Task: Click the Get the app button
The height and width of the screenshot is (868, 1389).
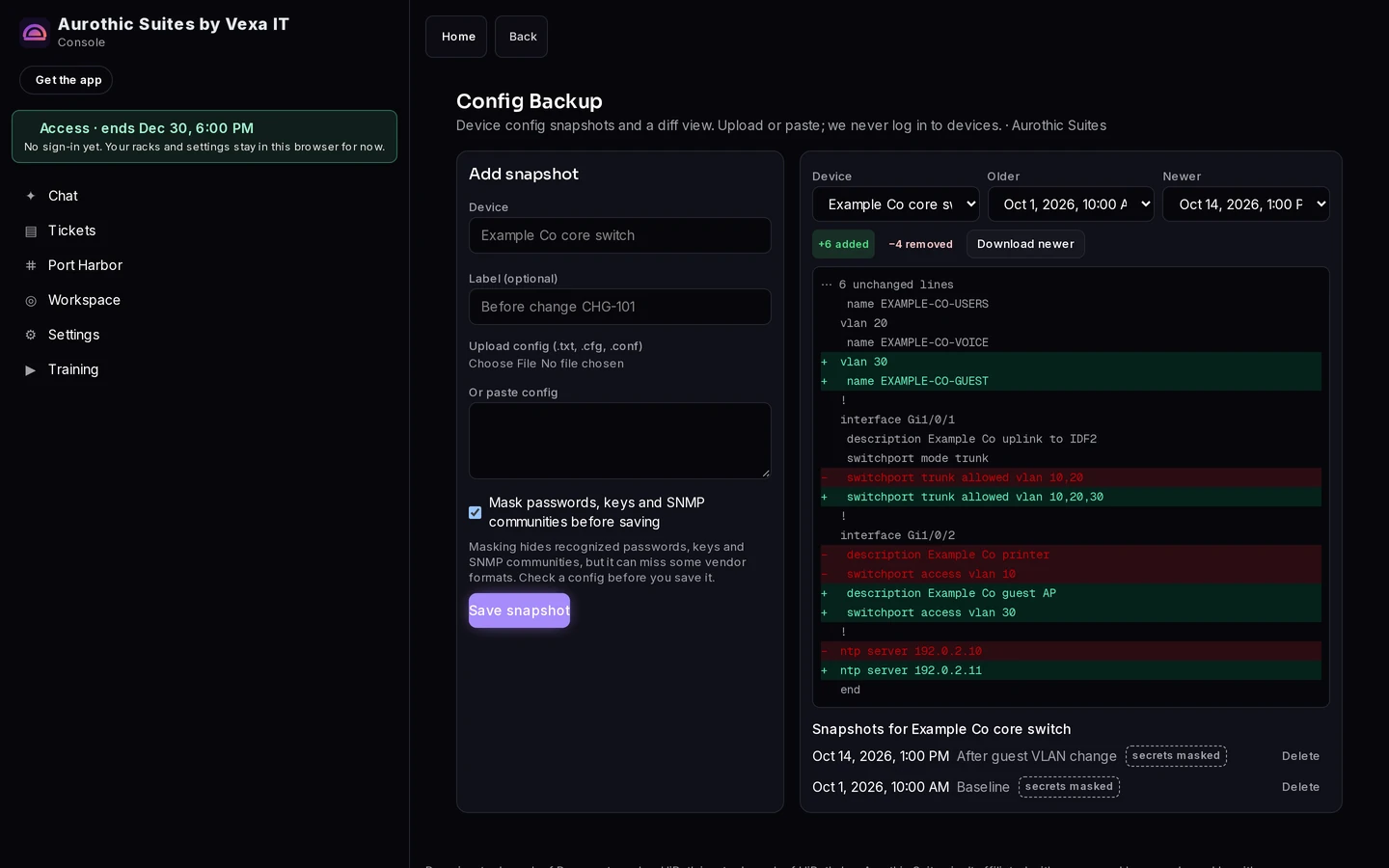Action: 67,80
